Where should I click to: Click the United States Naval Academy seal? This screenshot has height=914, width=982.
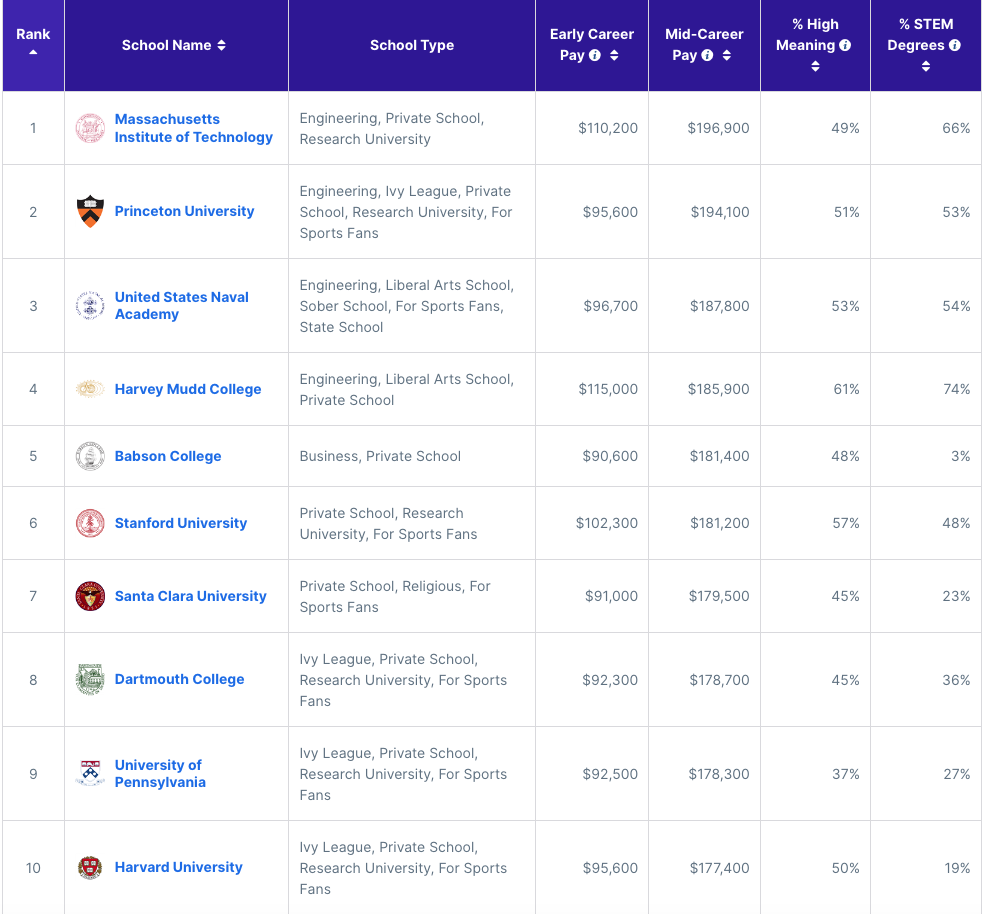click(90, 306)
